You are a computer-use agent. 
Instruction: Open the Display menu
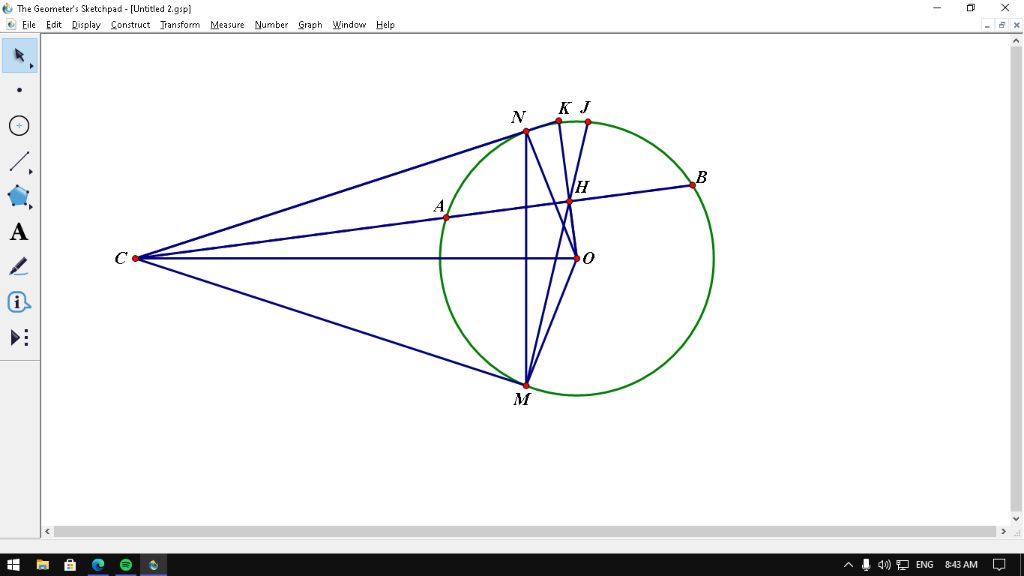coord(86,25)
